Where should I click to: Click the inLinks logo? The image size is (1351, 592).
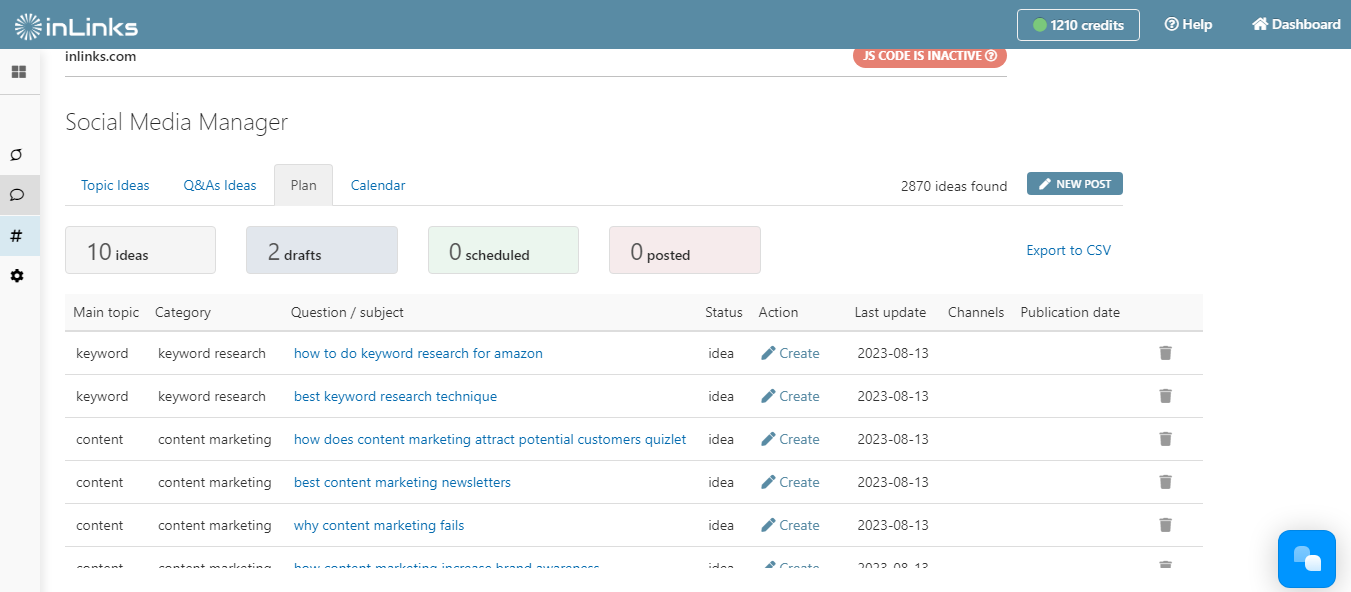point(76,25)
